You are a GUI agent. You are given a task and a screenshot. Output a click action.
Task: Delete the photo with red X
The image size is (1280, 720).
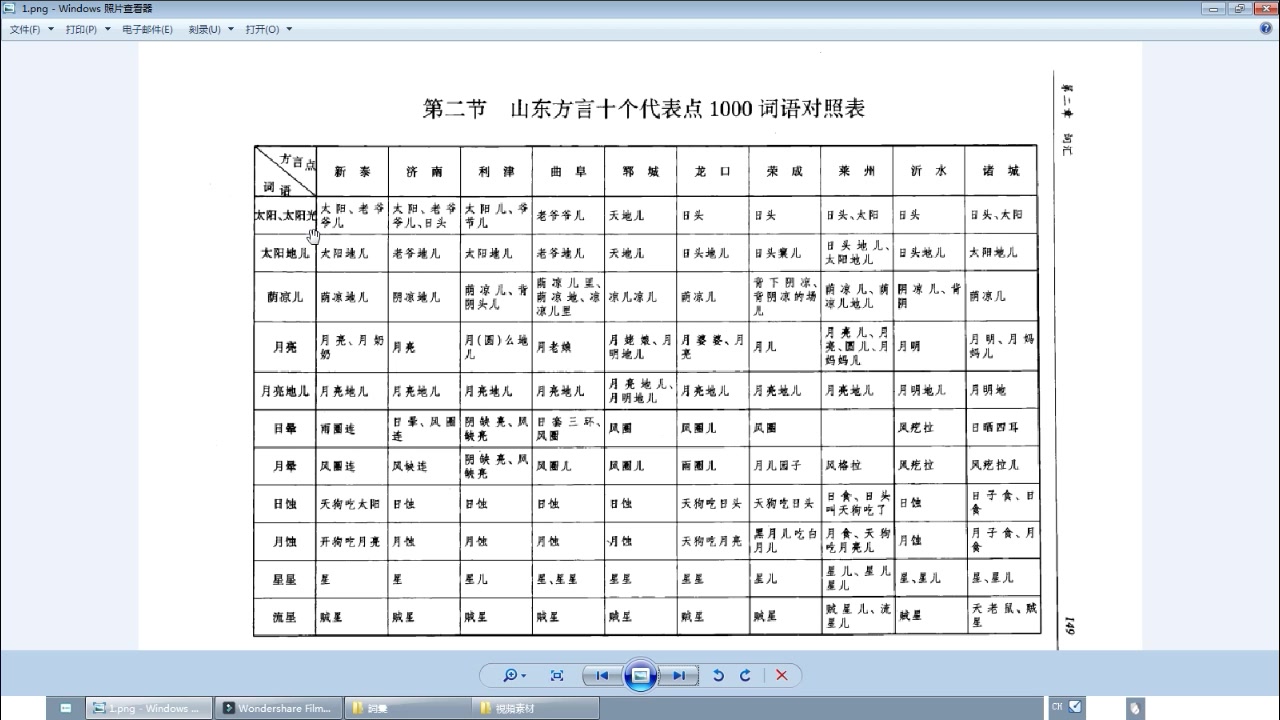coord(782,675)
